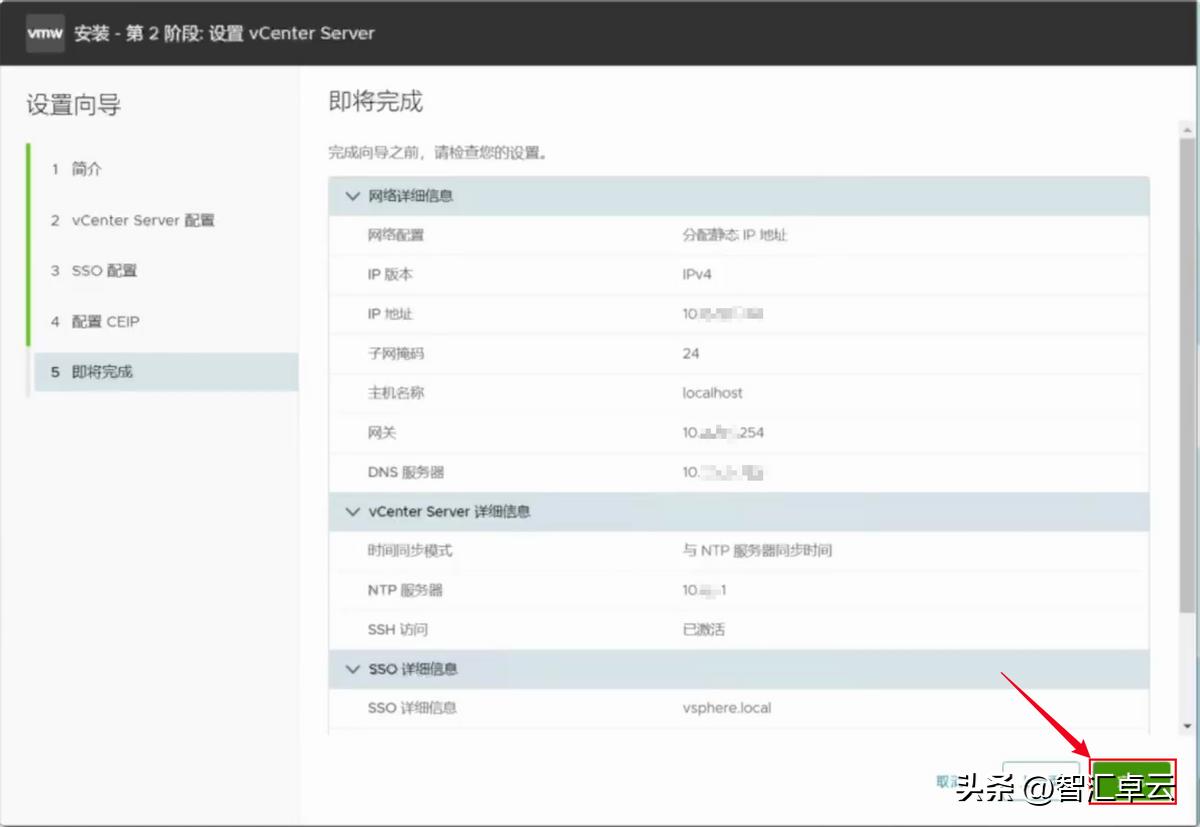Click the gateway value ending .254

(x=724, y=433)
